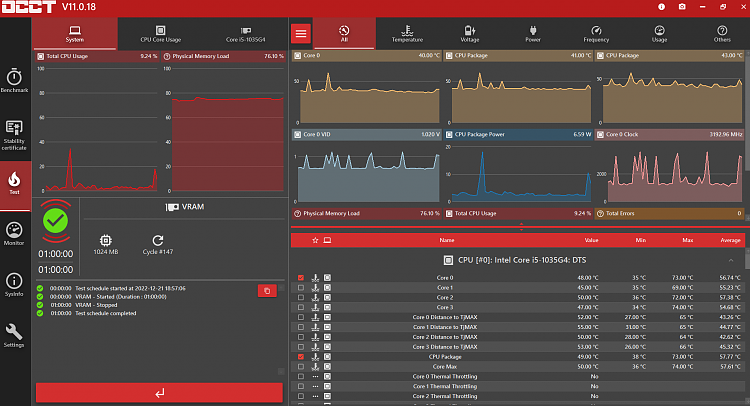750x406 pixels.
Task: Switch to the CPU Core Usage tab
Action: [160, 33]
